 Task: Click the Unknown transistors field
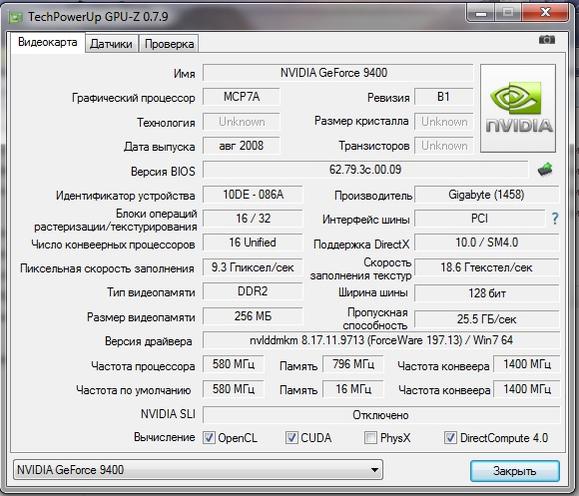pos(443,146)
